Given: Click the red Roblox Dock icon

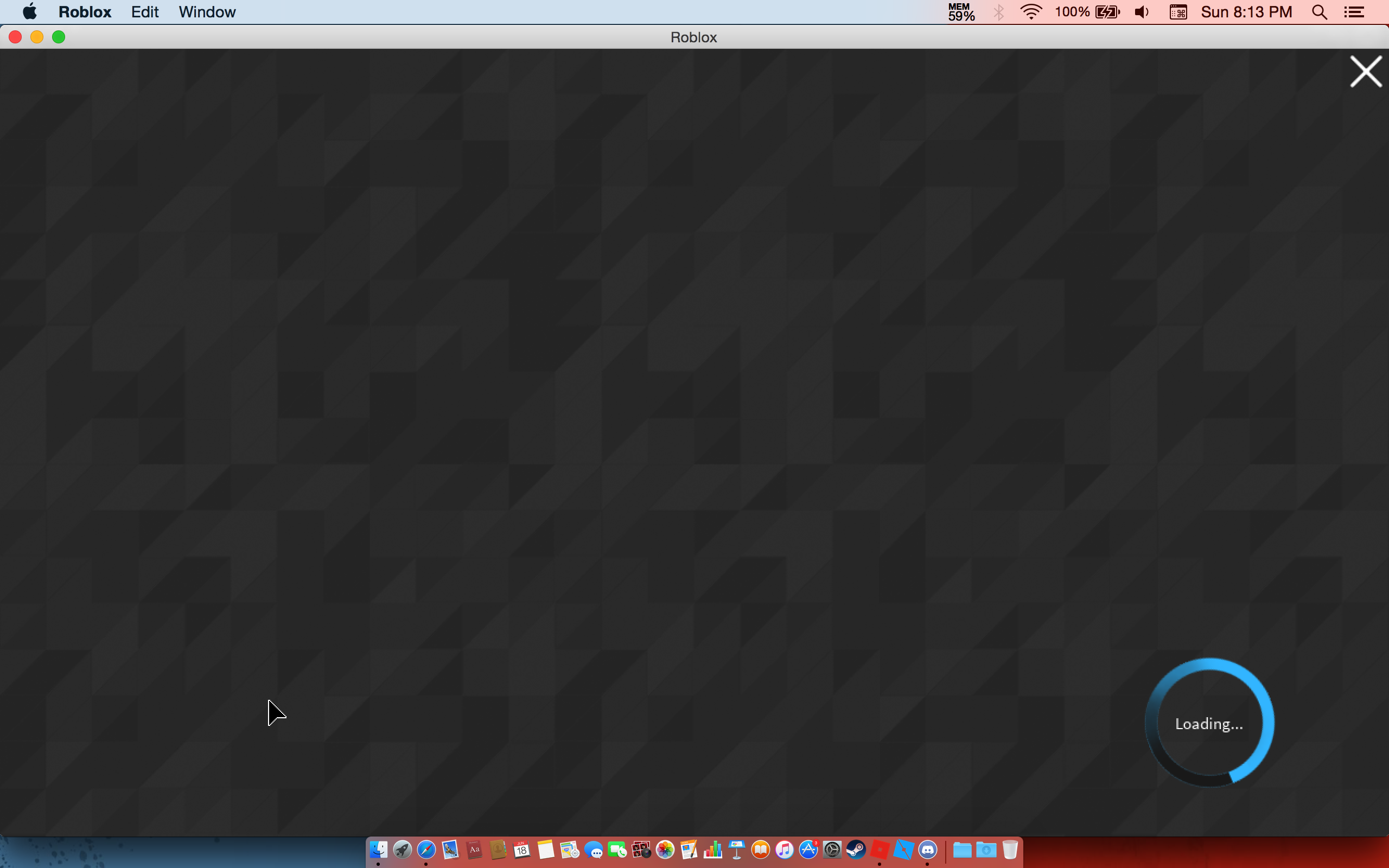Looking at the screenshot, I should point(880,850).
